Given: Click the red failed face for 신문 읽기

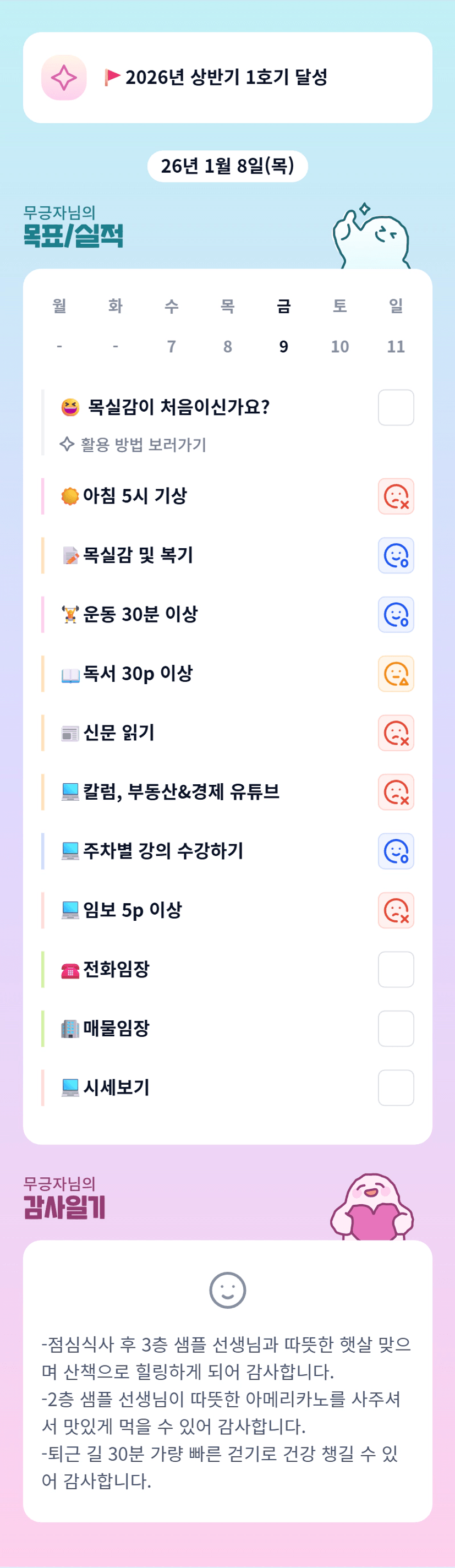Looking at the screenshot, I should coord(396,733).
